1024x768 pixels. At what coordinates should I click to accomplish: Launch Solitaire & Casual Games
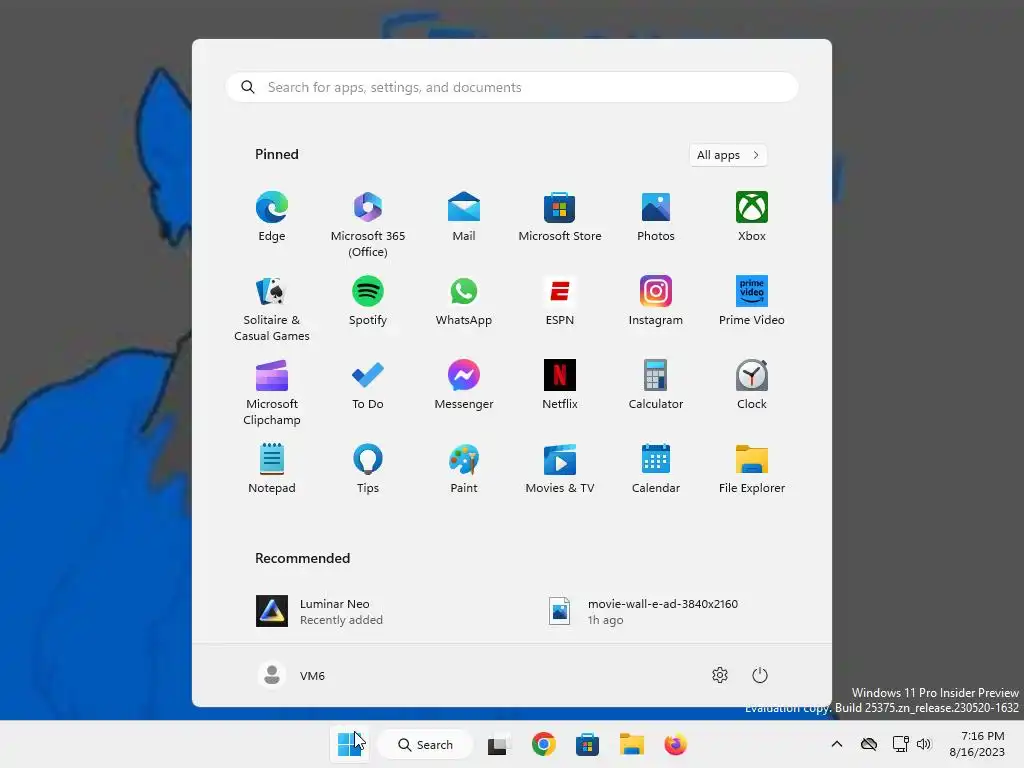click(272, 310)
